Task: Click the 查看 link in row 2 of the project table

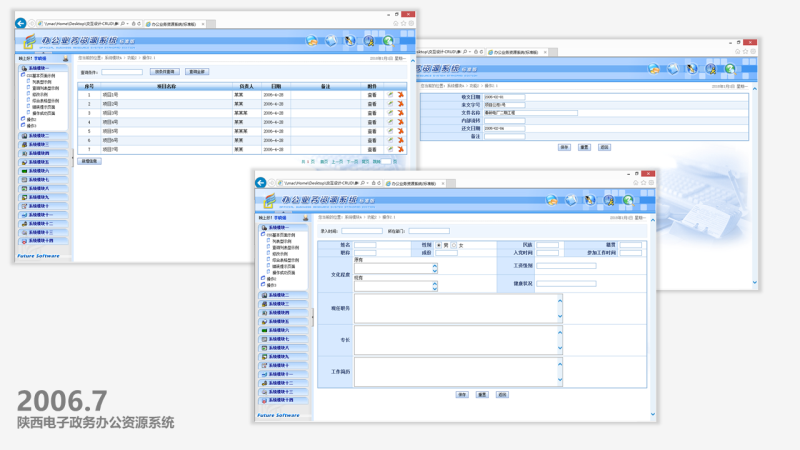Action: pos(372,104)
